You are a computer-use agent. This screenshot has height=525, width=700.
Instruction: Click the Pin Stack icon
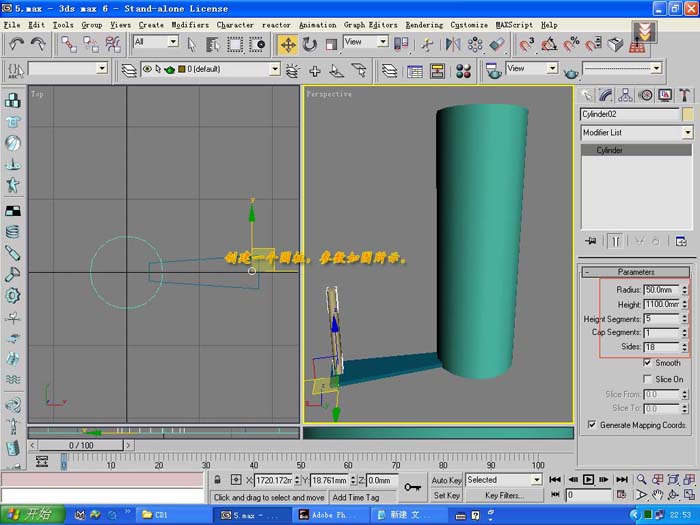[x=591, y=242]
